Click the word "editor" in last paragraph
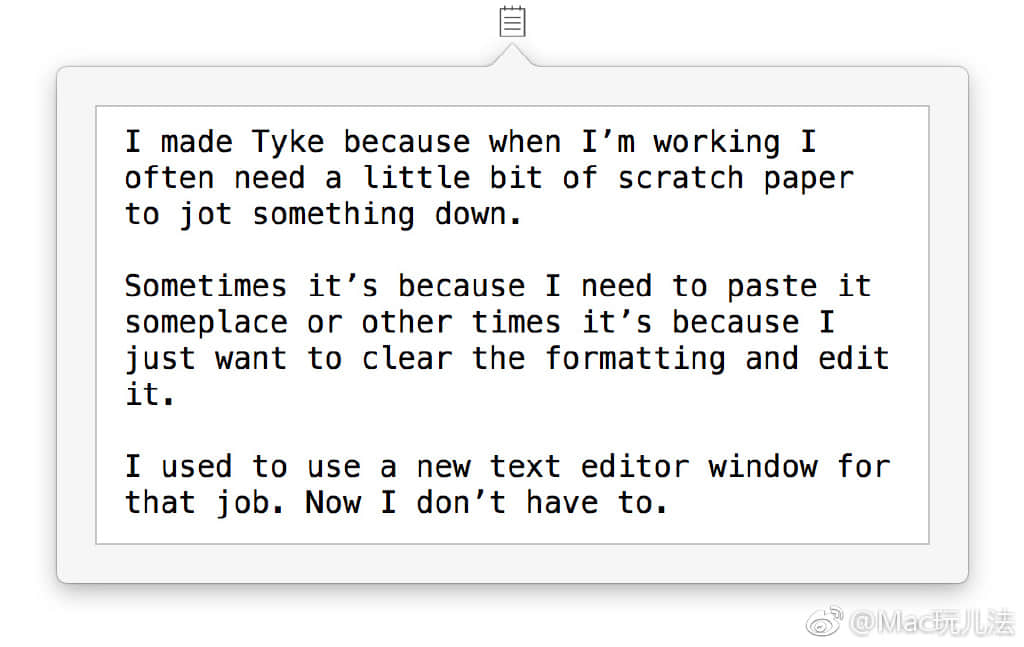 tap(635, 466)
